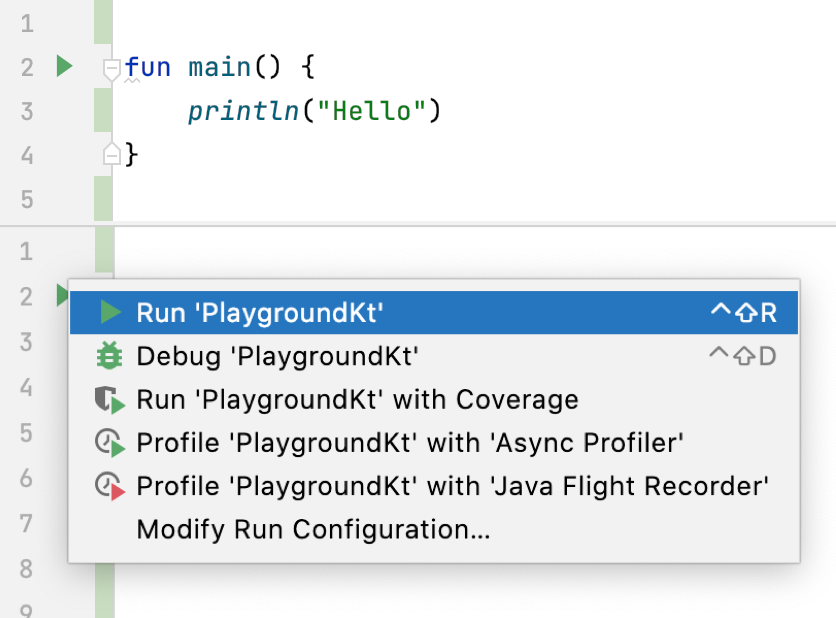
Task: Start Profile with 'Async Profiler' option
Action: click(410, 443)
